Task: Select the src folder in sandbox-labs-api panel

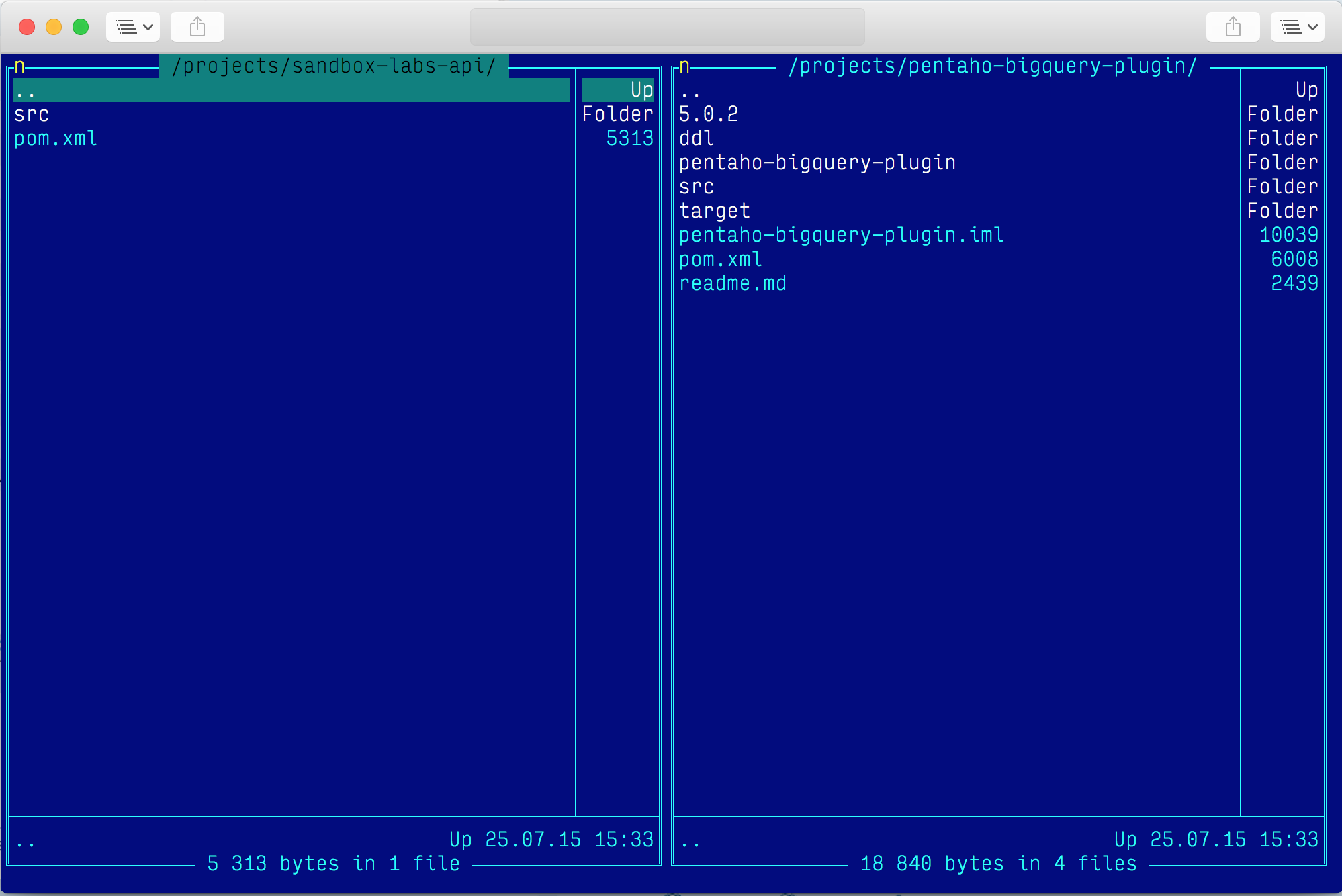Action: (32, 114)
